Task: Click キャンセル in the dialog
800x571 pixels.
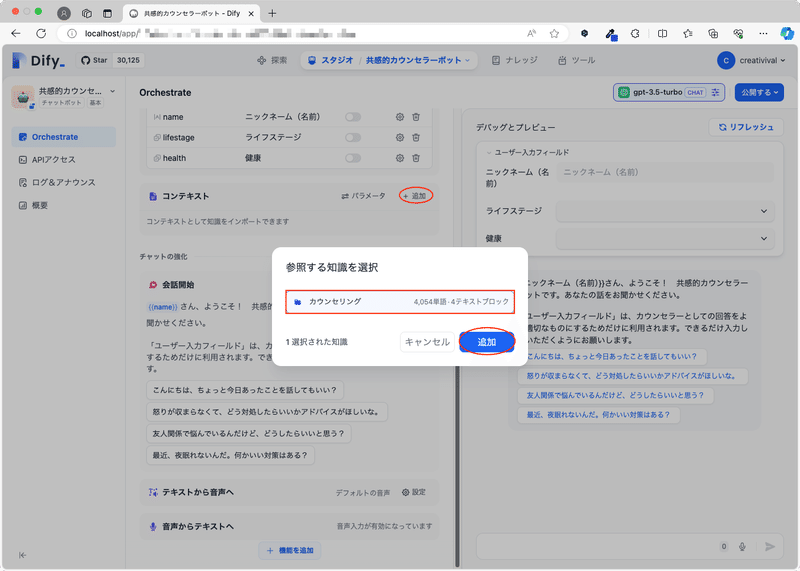Action: tap(428, 342)
